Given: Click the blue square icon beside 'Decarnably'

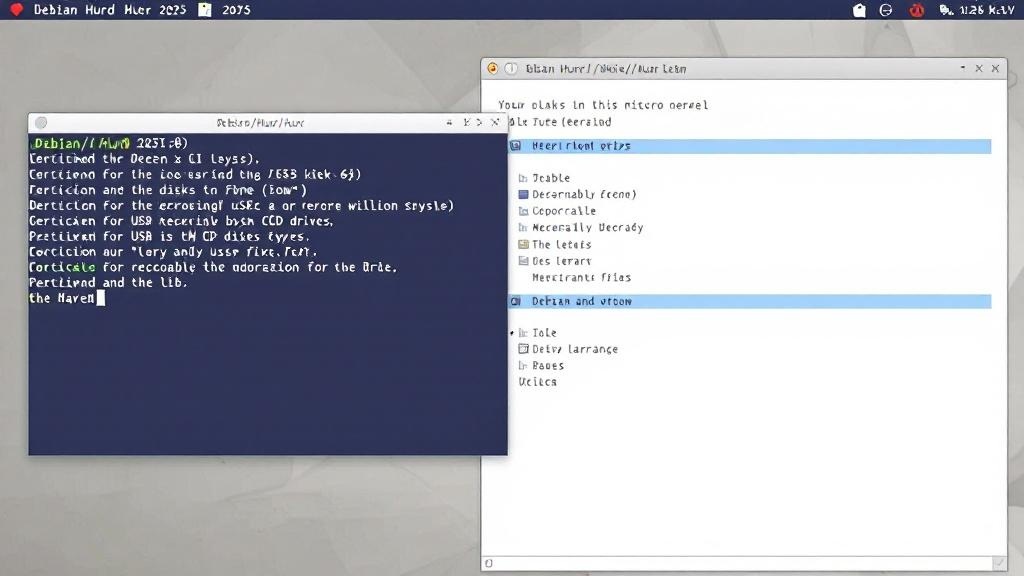Looking at the screenshot, I should click(523, 194).
